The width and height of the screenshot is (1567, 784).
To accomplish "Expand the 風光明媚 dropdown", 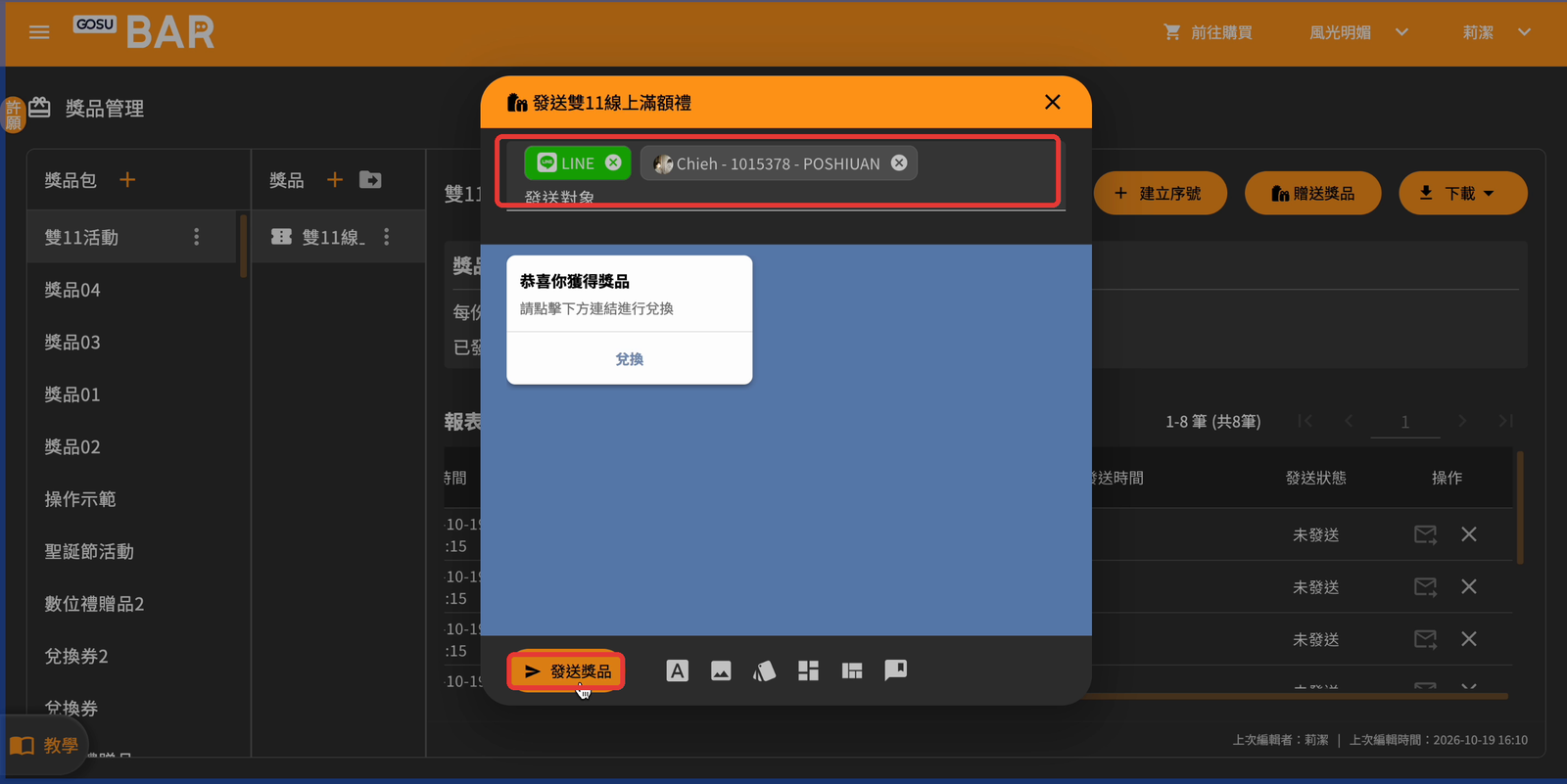I will tap(1359, 32).
